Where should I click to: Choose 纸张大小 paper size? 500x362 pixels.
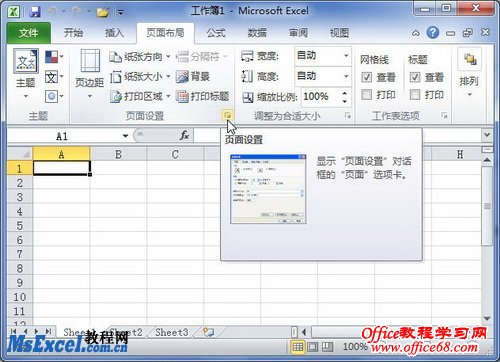[140, 77]
